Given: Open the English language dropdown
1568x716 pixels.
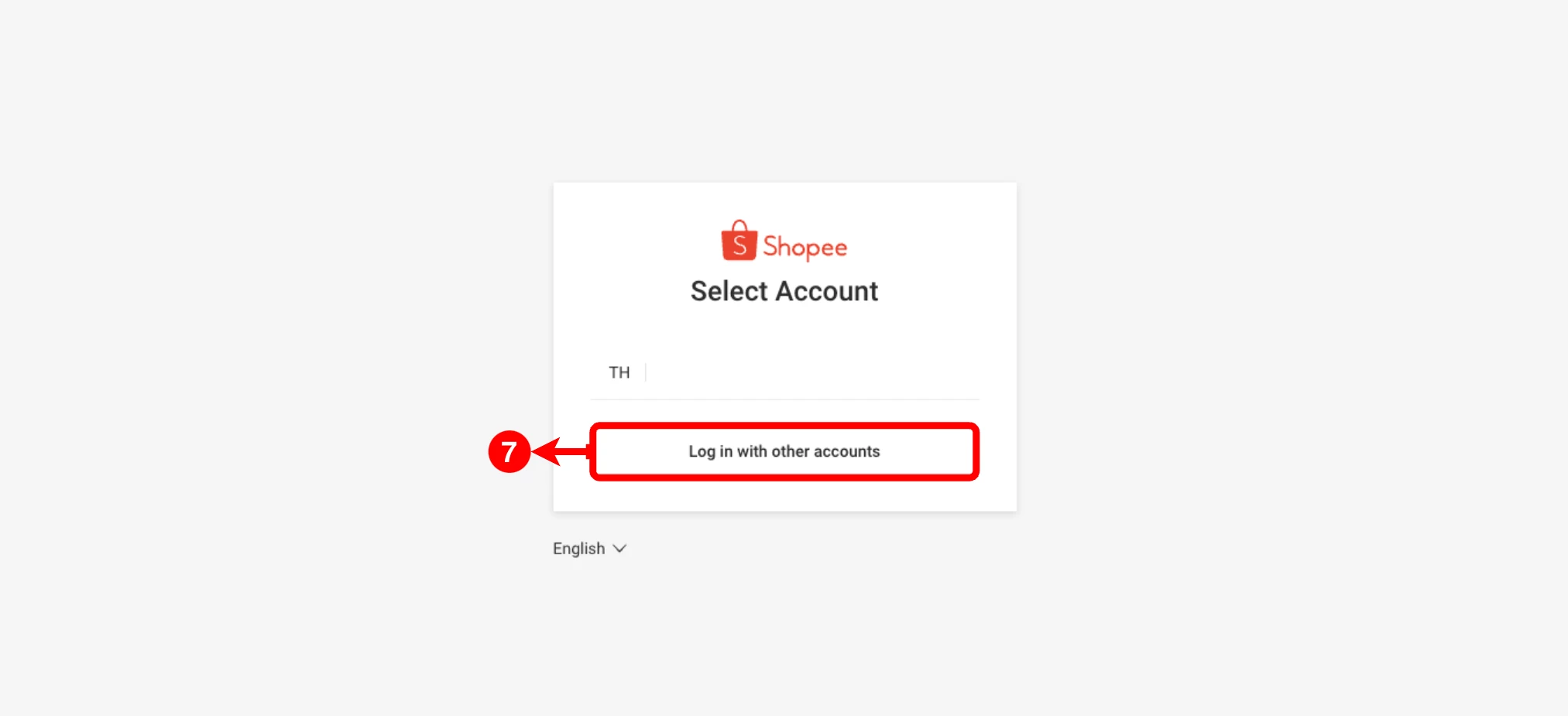Looking at the screenshot, I should click(589, 549).
